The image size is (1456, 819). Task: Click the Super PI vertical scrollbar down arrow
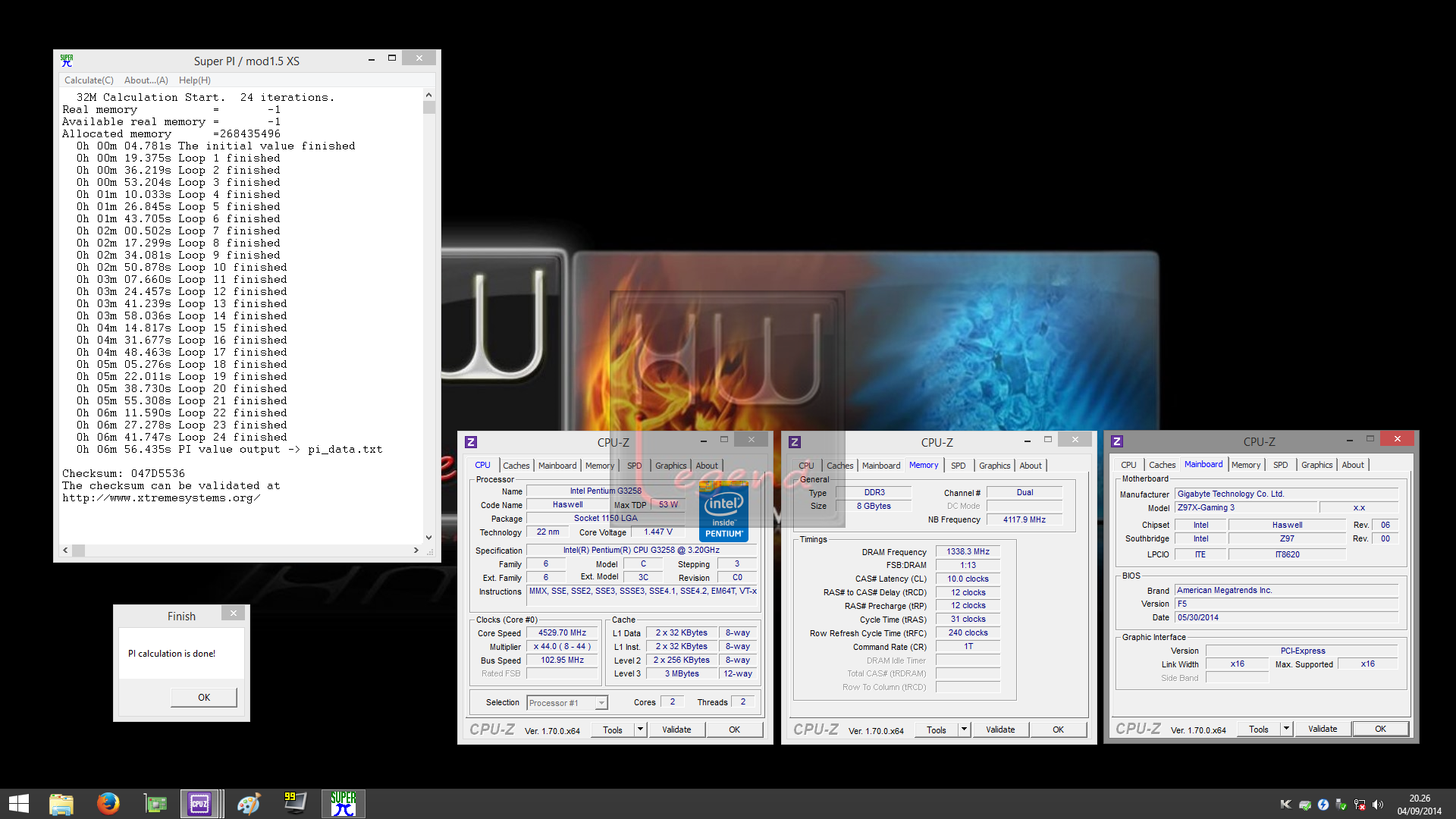pos(428,538)
